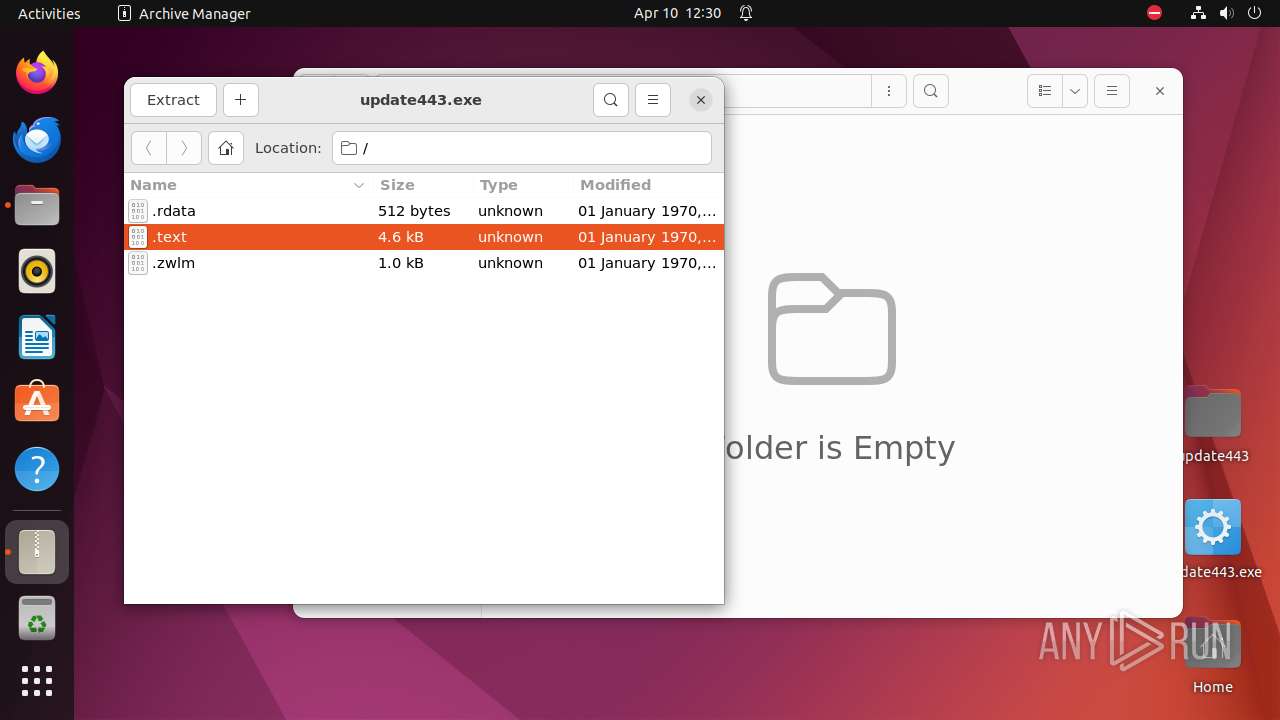The image size is (1280, 720).
Task: Close the Files window
Action: (x=1160, y=91)
